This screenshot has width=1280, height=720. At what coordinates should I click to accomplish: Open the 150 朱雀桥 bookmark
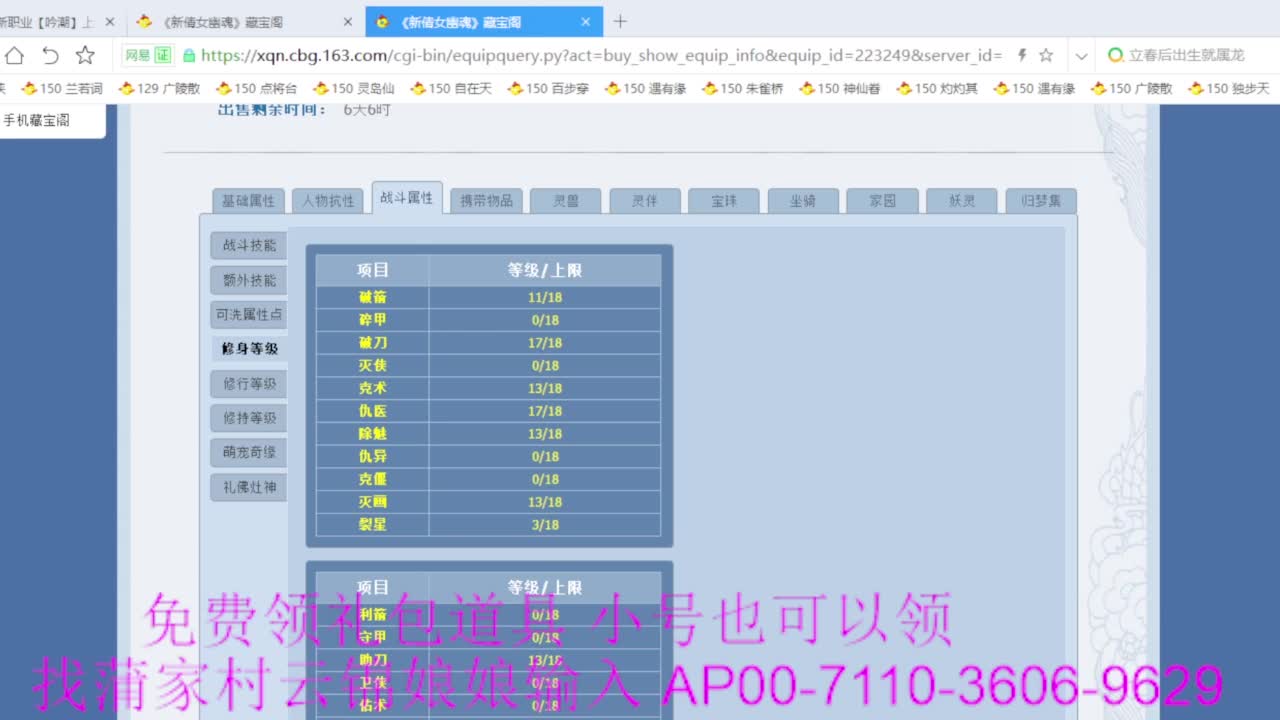tap(743, 88)
